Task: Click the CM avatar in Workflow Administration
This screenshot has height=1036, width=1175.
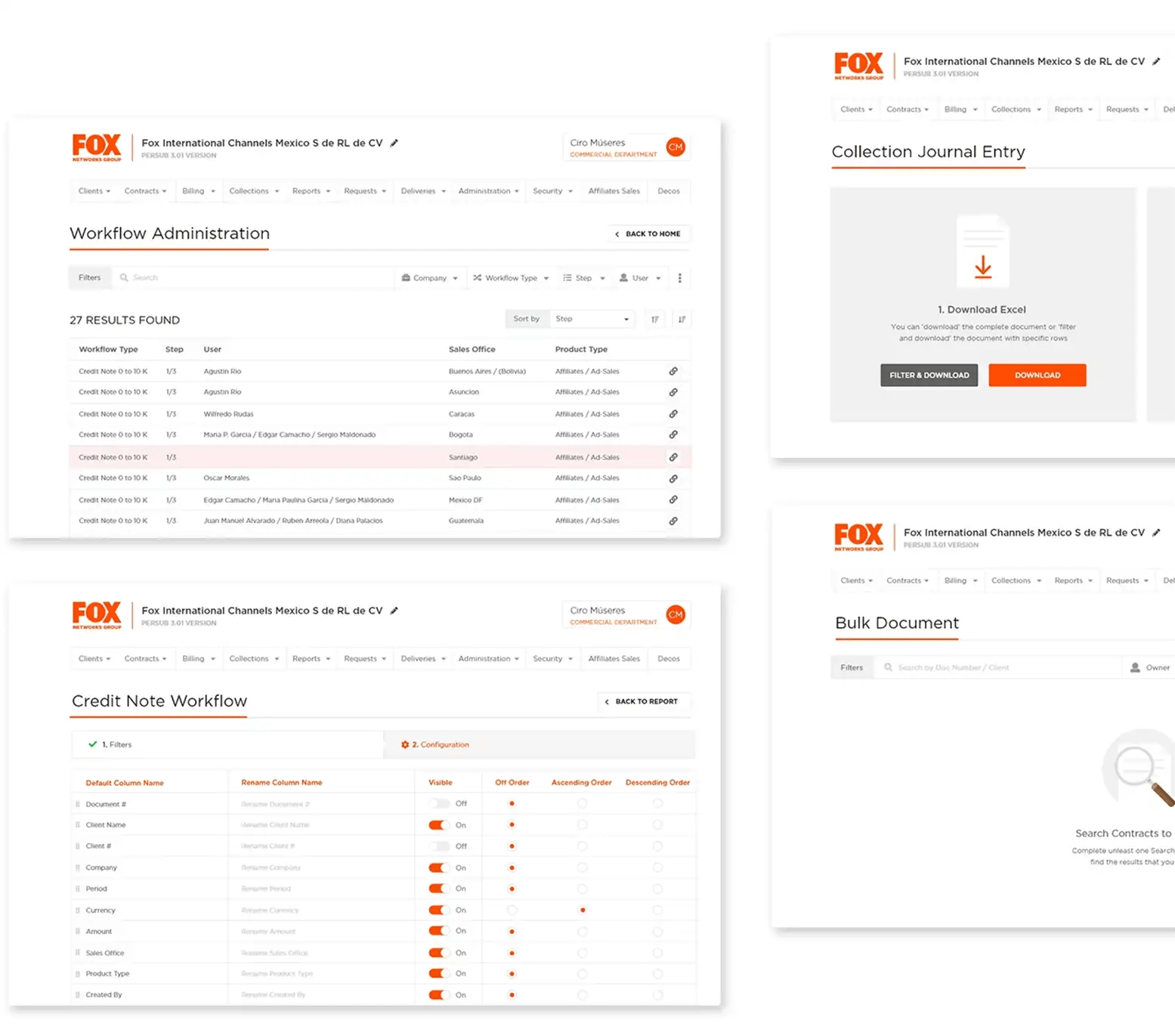Action: click(676, 147)
